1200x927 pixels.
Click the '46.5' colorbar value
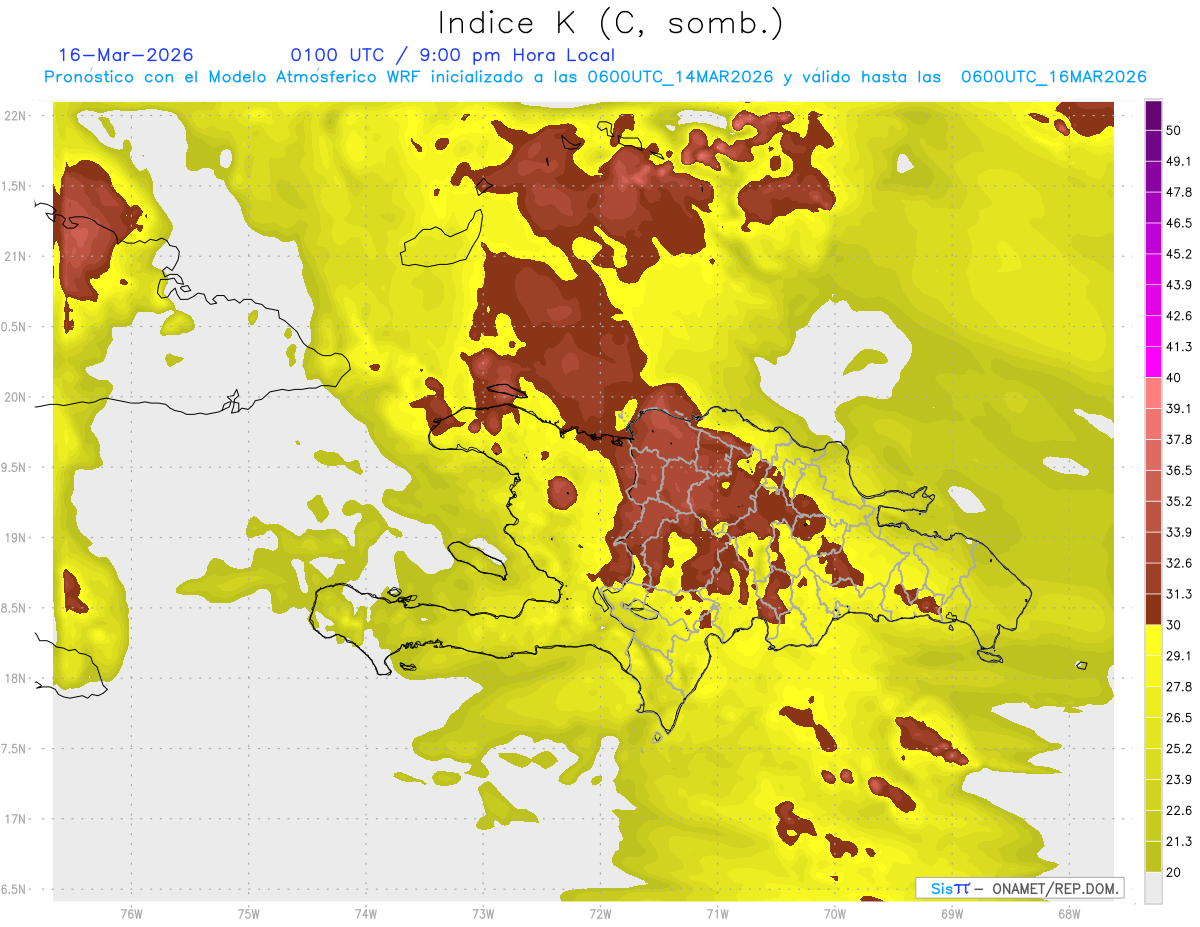[x=1179, y=223]
